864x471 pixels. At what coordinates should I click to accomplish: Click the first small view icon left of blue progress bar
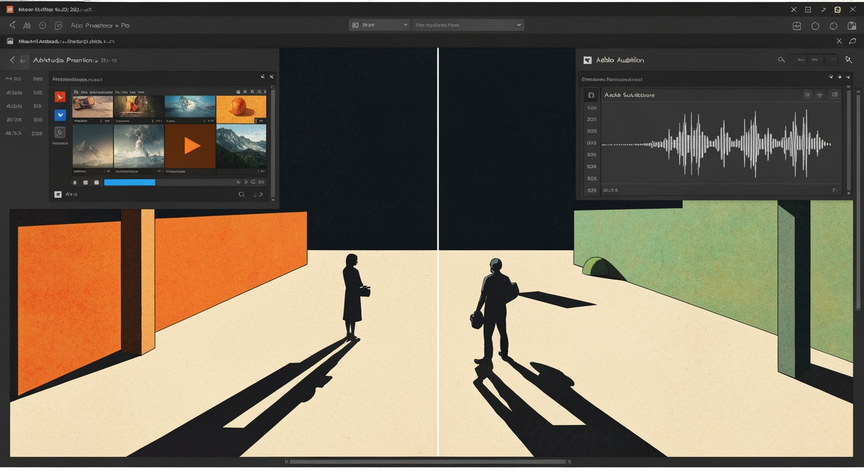[75, 182]
